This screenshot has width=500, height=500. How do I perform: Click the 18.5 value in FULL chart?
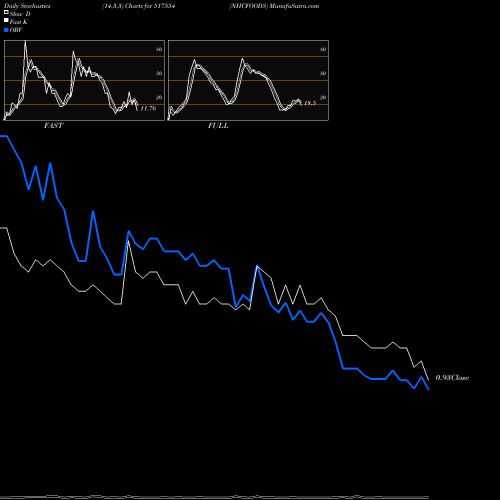(310, 103)
